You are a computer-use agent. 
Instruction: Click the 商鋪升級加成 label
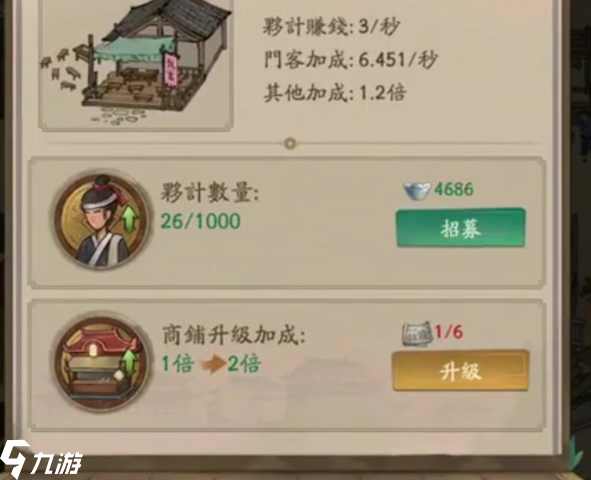point(233,335)
